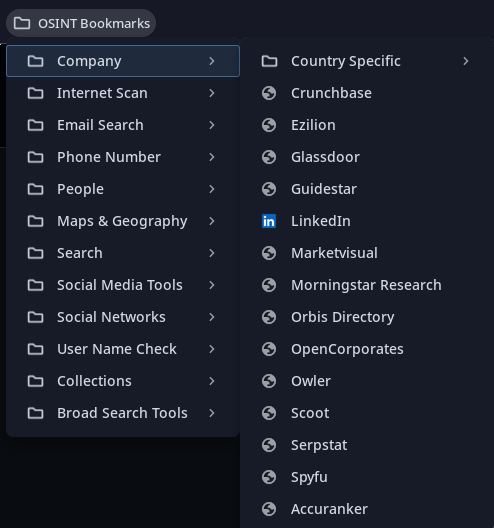494x528 pixels.
Task: Click the LinkedIn logo icon
Action: coord(269,221)
